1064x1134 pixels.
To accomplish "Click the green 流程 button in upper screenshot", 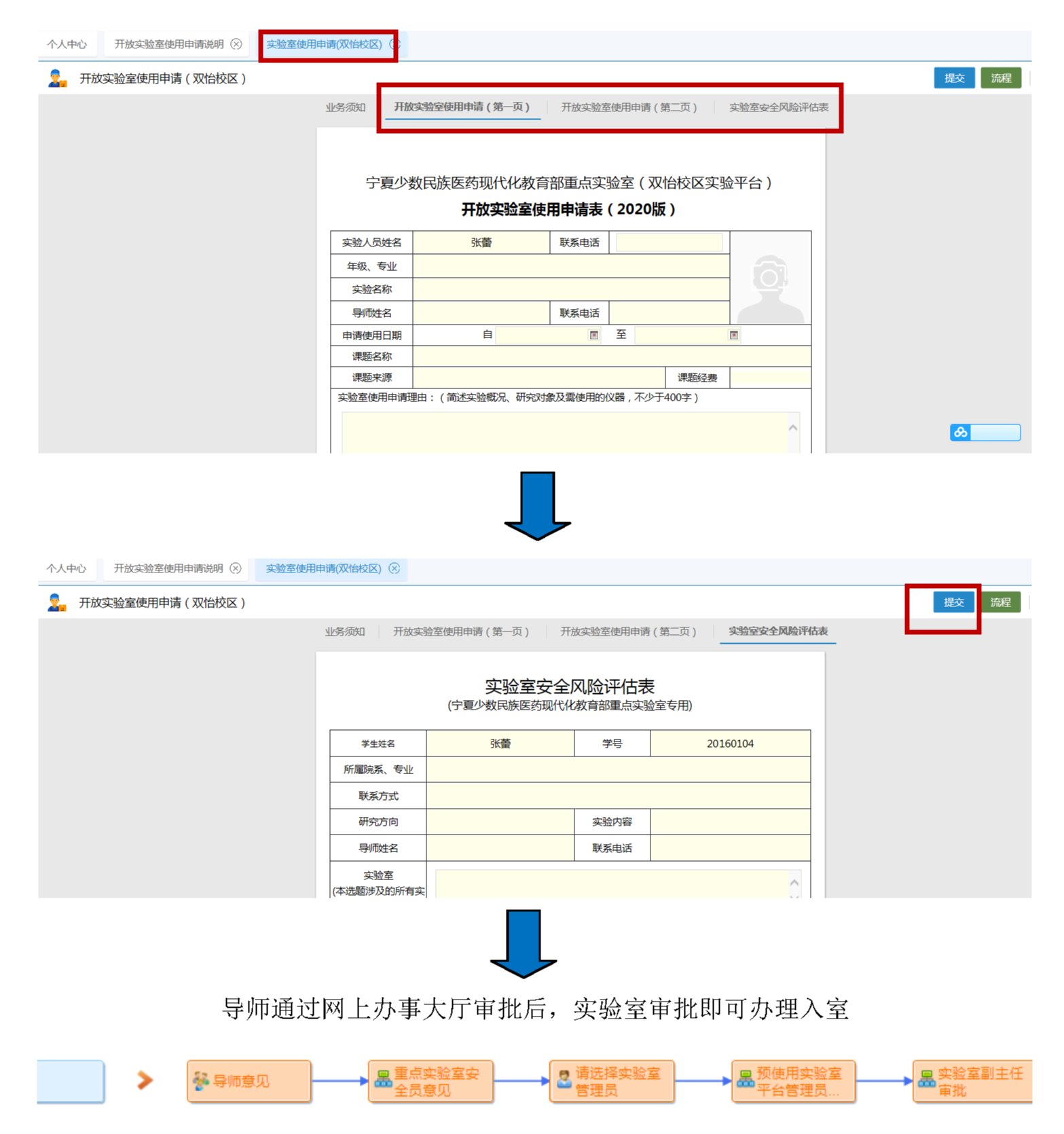I will coord(1001,78).
